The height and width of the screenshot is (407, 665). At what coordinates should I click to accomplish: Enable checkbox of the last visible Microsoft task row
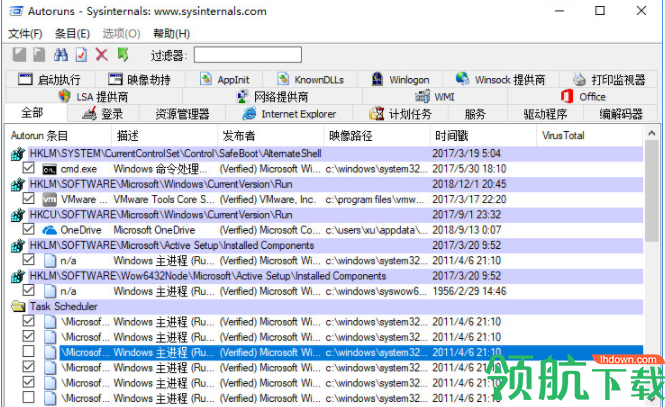point(28,397)
